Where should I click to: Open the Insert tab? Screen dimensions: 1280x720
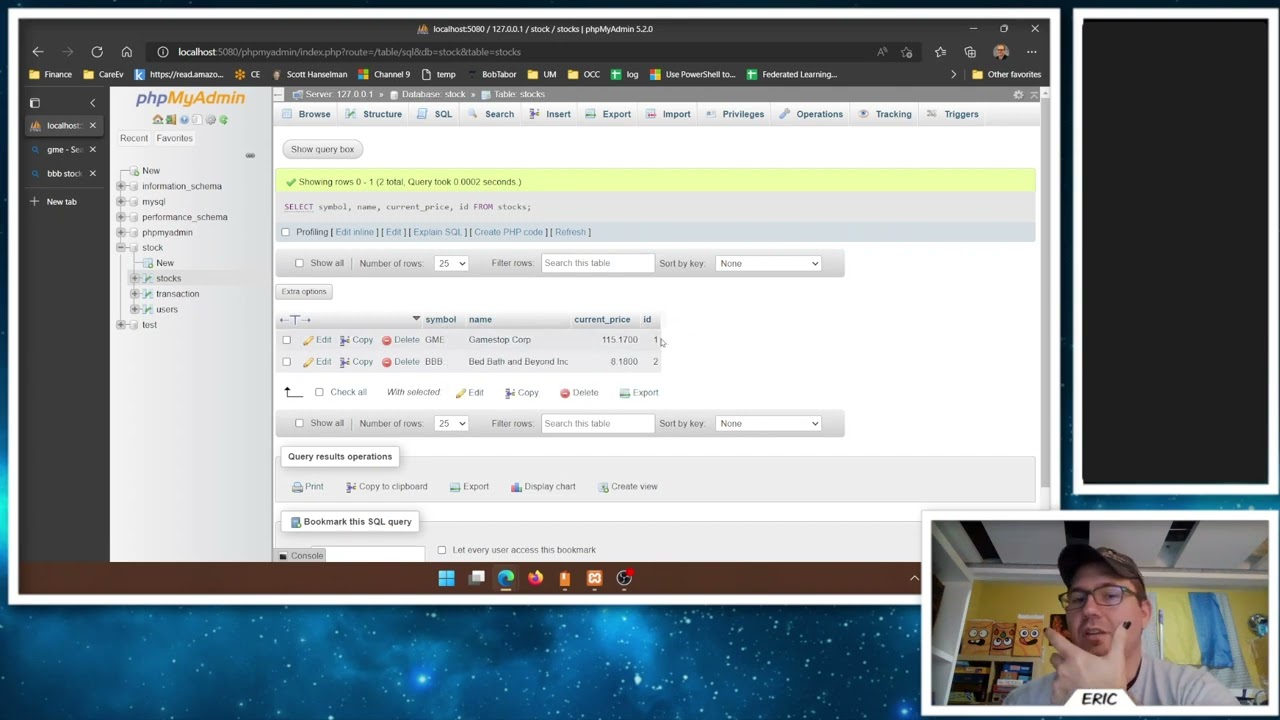coord(550,114)
